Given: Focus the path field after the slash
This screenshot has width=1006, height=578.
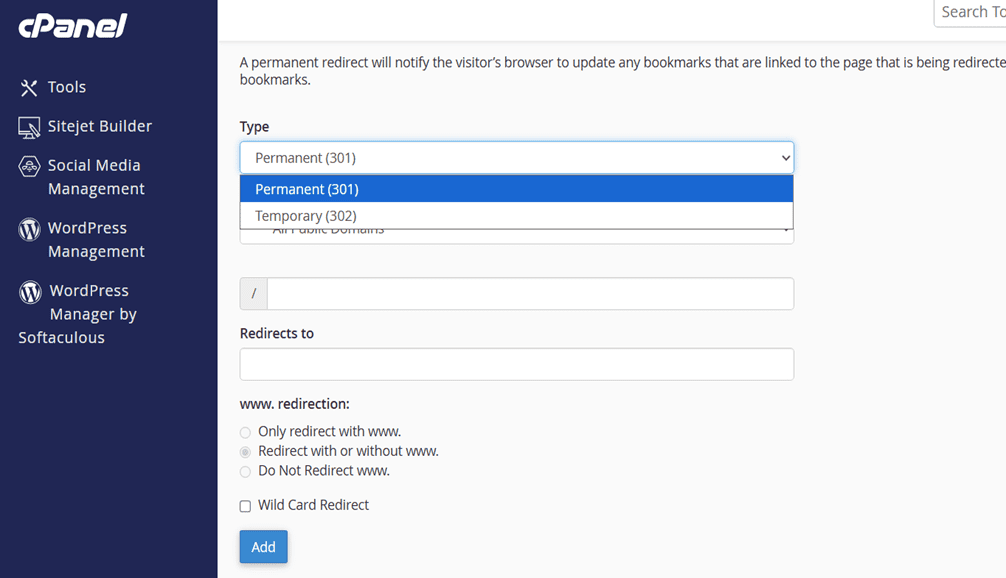Looking at the screenshot, I should coord(530,294).
